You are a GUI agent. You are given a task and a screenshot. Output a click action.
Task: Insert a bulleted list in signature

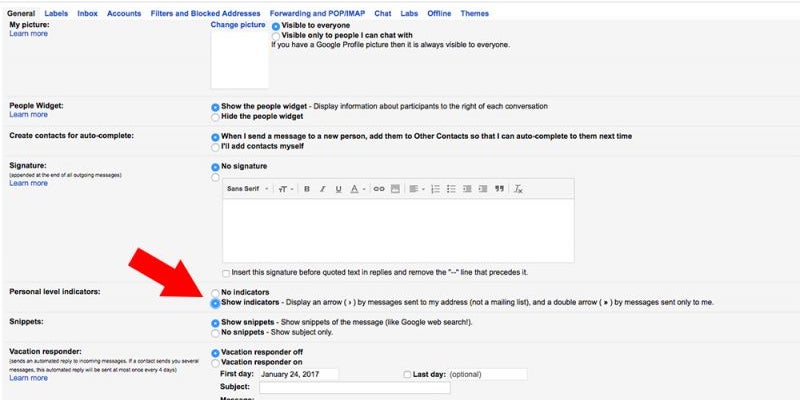tap(451, 189)
